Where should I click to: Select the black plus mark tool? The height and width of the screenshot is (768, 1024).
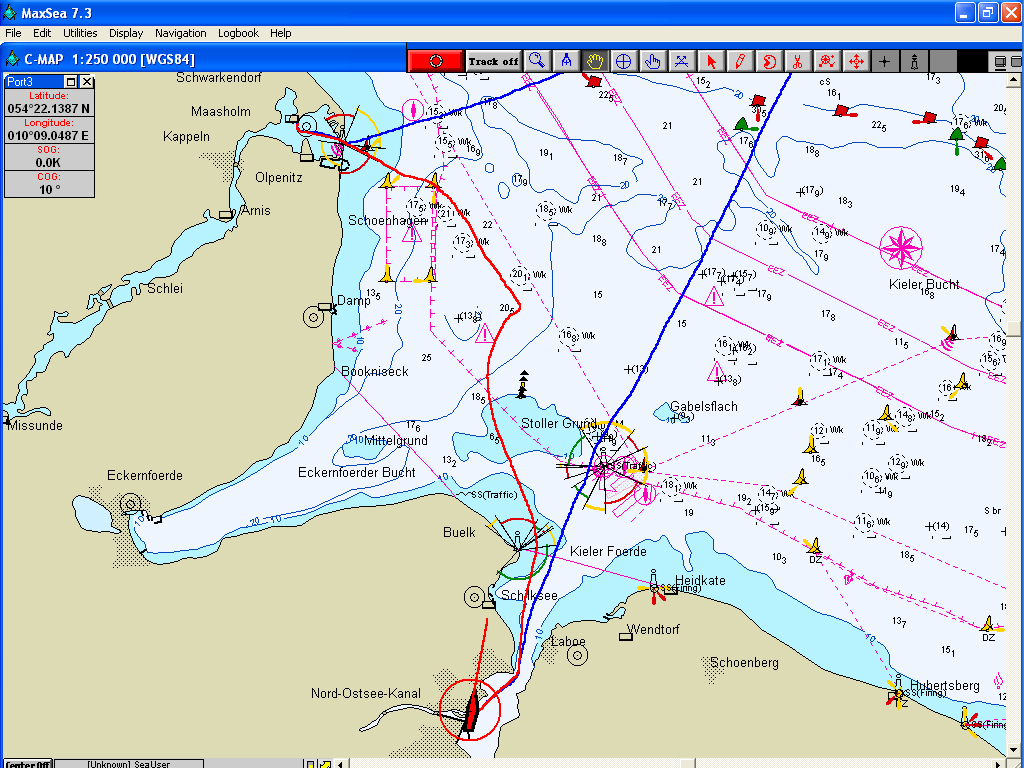click(x=884, y=61)
